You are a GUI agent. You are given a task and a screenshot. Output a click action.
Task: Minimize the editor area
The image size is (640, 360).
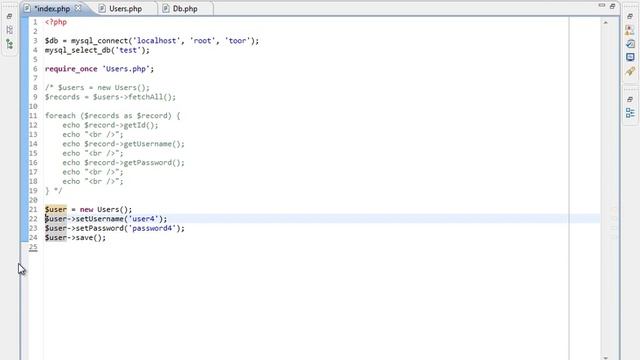click(602, 6)
